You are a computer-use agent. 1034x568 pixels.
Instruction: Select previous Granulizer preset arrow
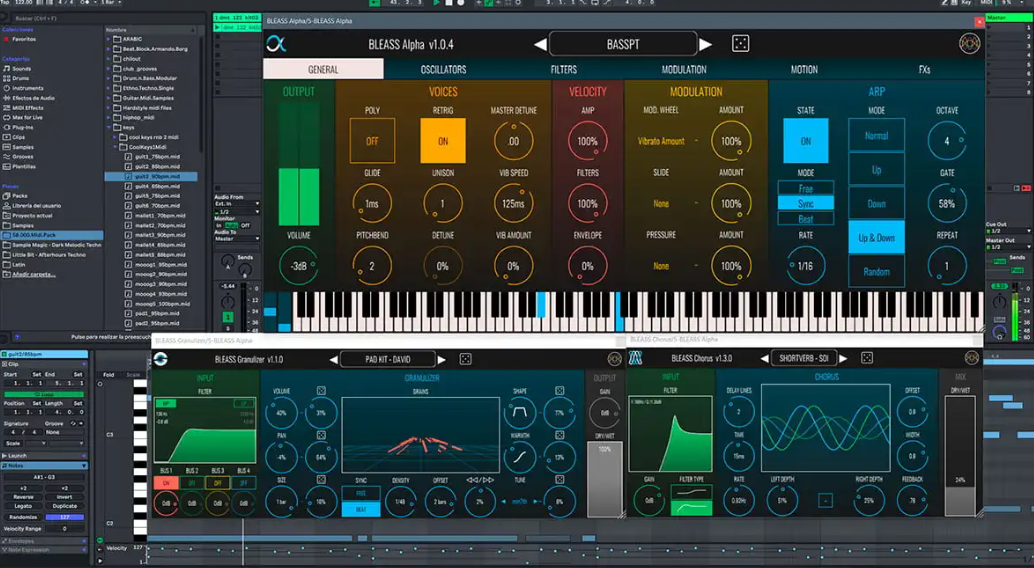(334, 360)
